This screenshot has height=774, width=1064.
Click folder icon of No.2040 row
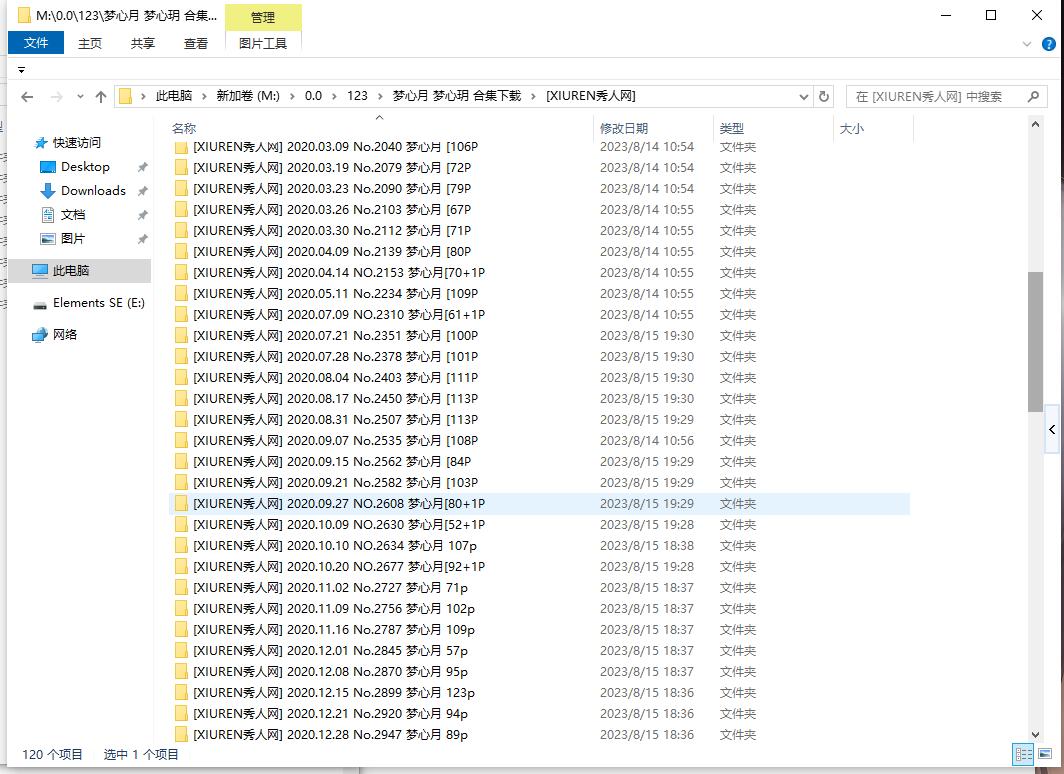(181, 147)
